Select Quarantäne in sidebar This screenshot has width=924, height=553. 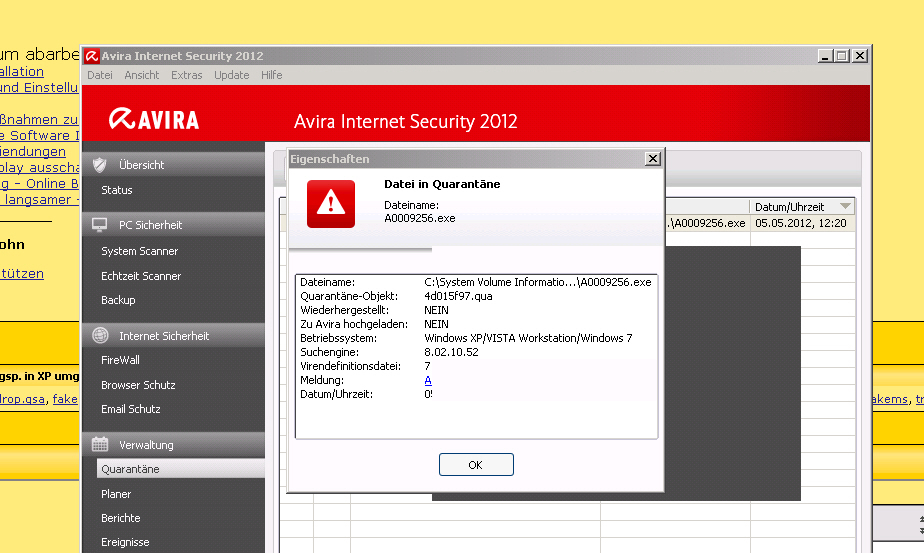(180, 469)
